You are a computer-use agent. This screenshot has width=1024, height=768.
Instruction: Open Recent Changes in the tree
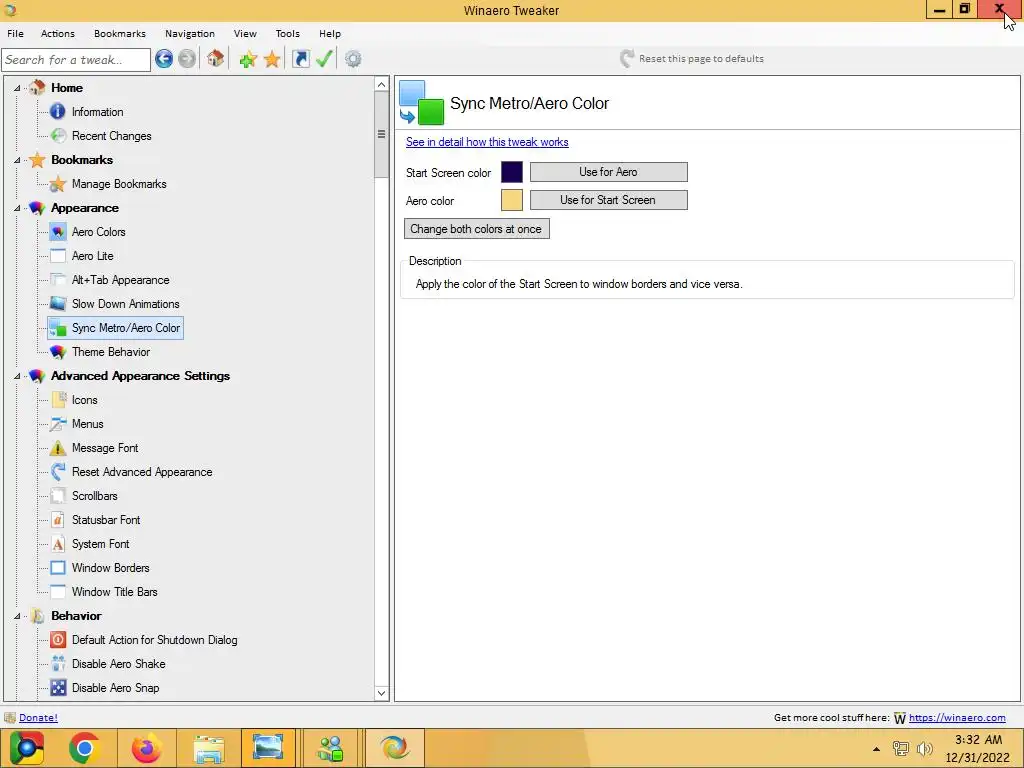pos(112,136)
